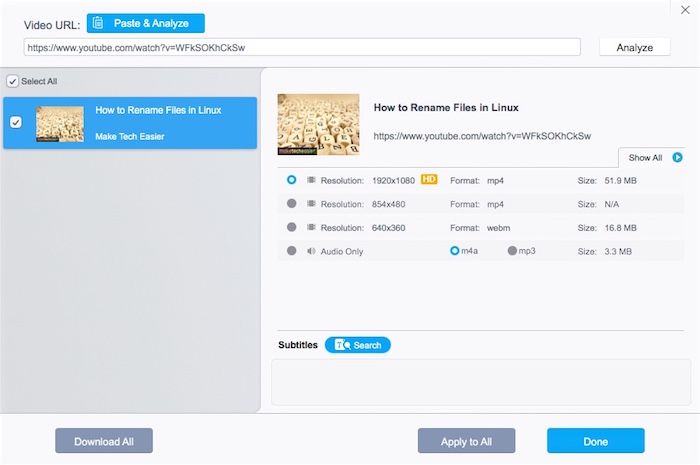700x465 pixels.
Task: Click the N/A size value
Action: pos(612,204)
